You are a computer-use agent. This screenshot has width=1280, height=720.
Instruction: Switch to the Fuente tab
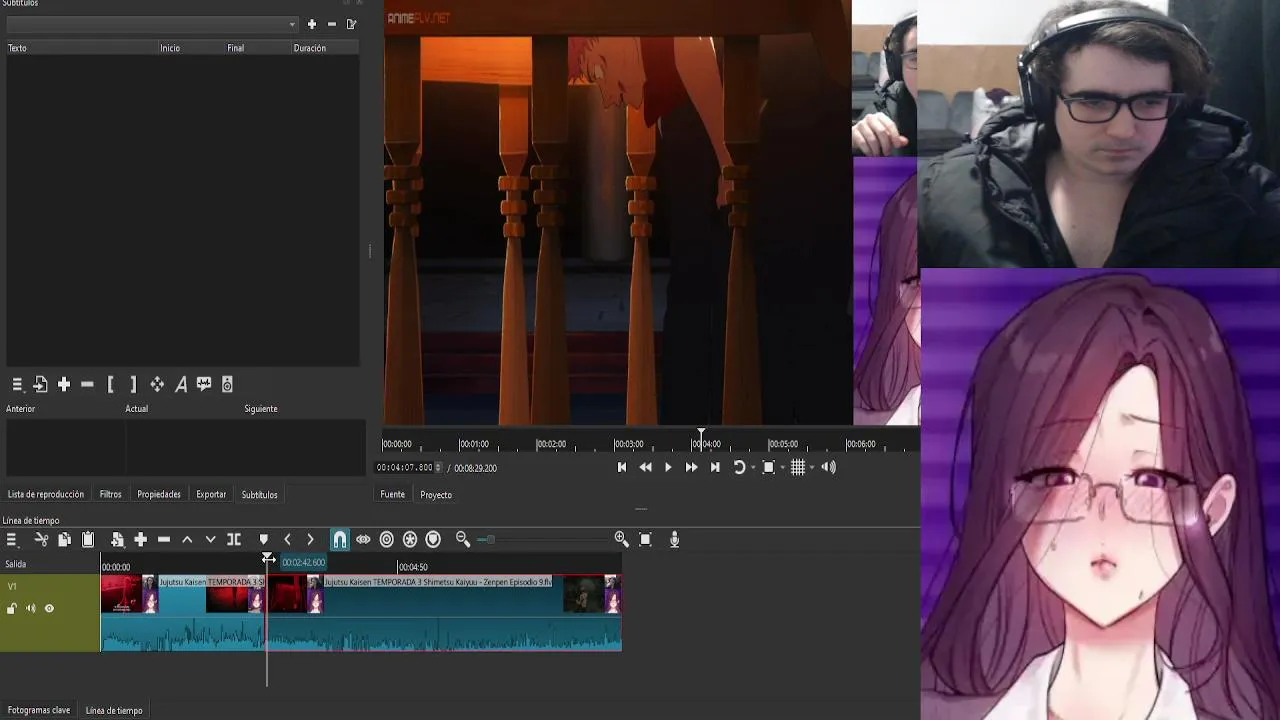392,494
